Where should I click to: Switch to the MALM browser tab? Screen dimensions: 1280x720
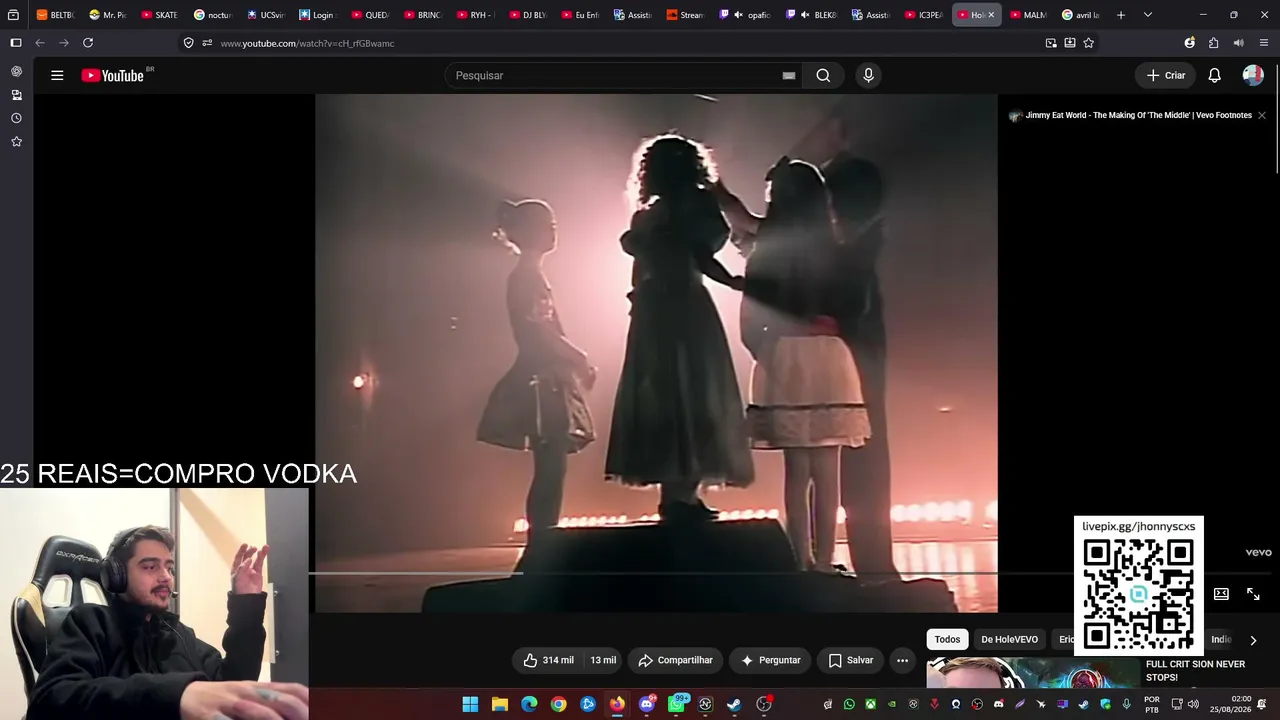tap(1029, 15)
